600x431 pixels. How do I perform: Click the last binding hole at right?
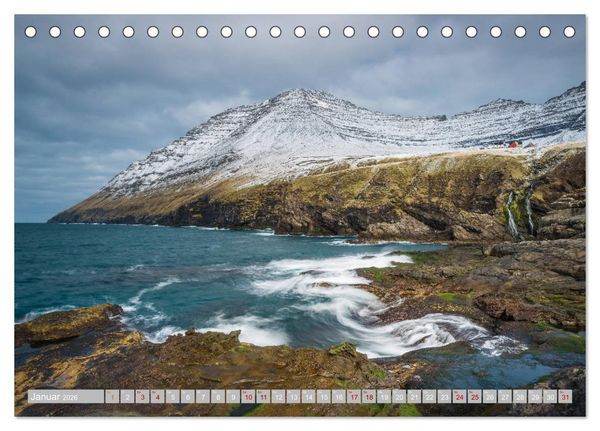569,32
